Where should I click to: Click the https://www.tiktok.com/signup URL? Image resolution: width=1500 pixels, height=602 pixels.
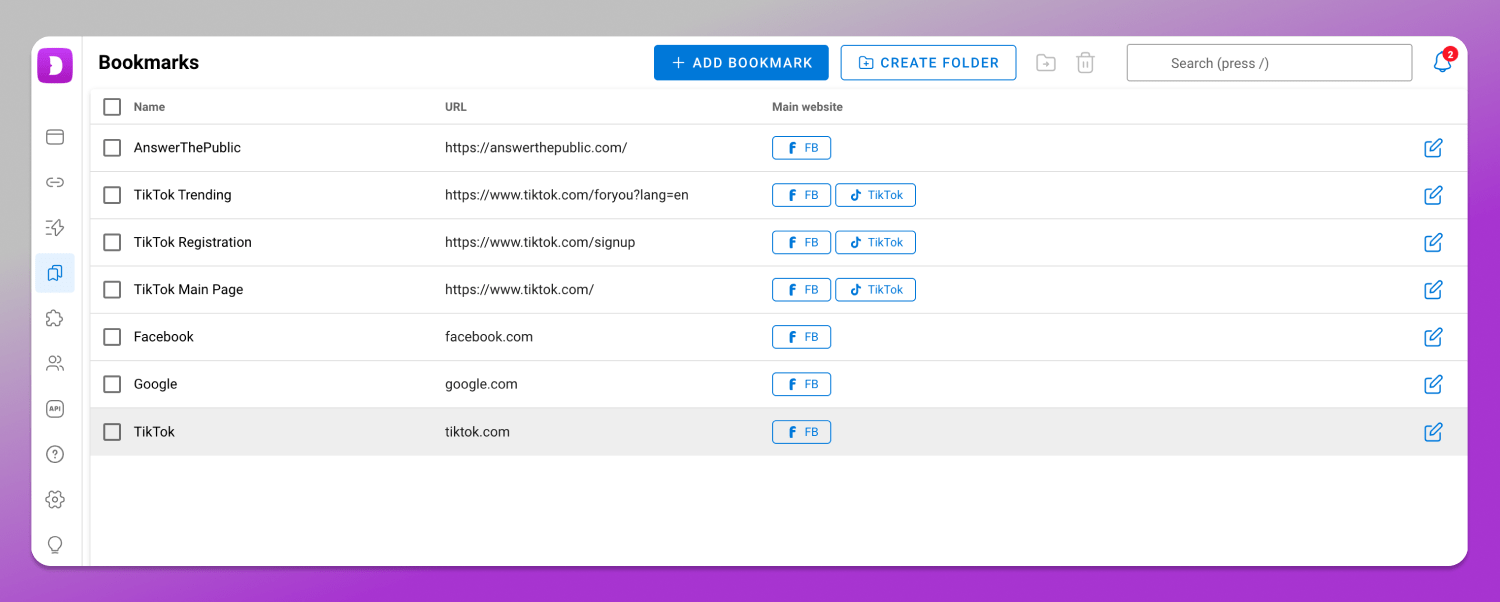click(540, 242)
